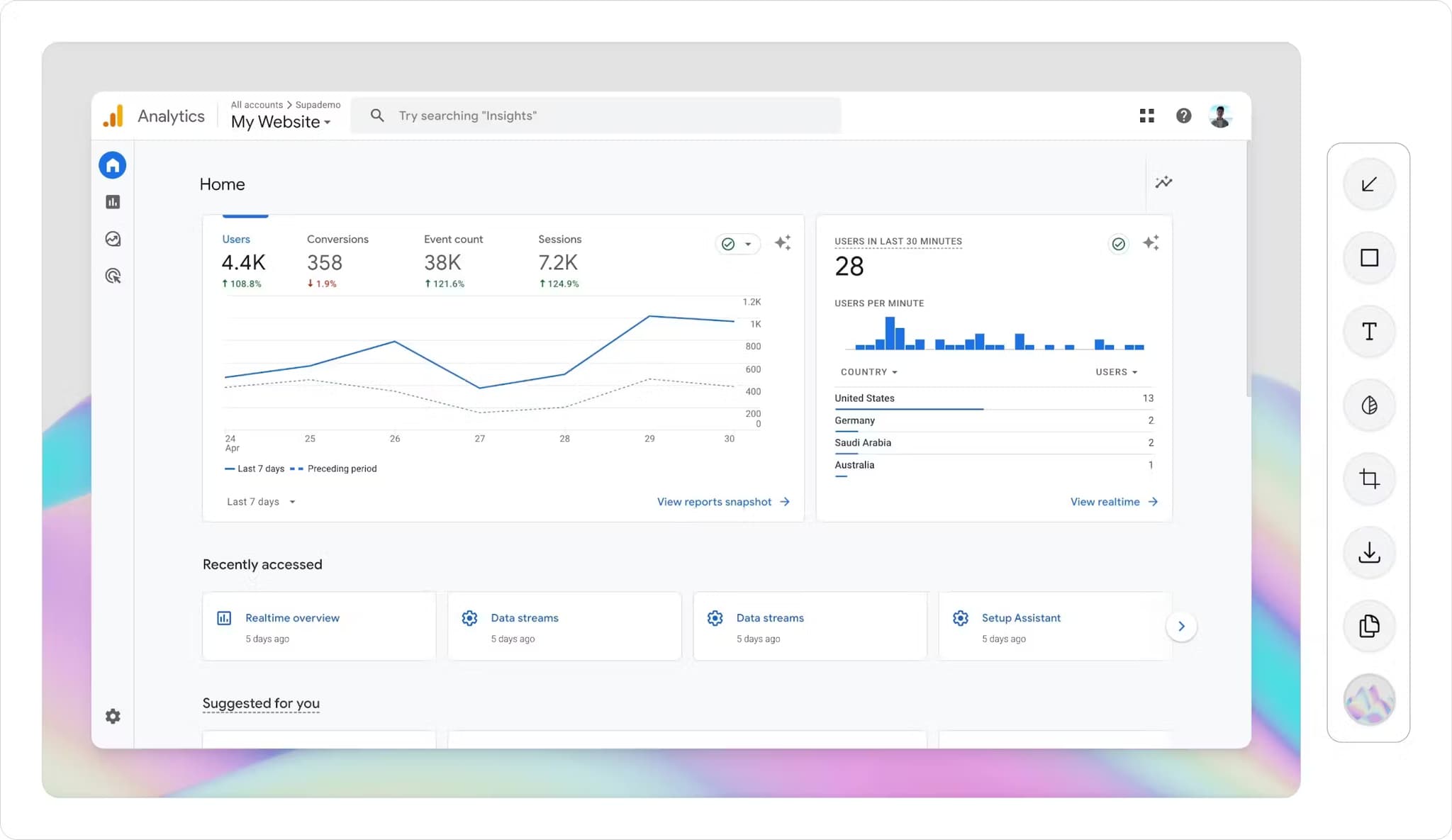This screenshot has width=1452, height=840.
Task: Open Reports icon in left sidebar
Action: click(113, 202)
